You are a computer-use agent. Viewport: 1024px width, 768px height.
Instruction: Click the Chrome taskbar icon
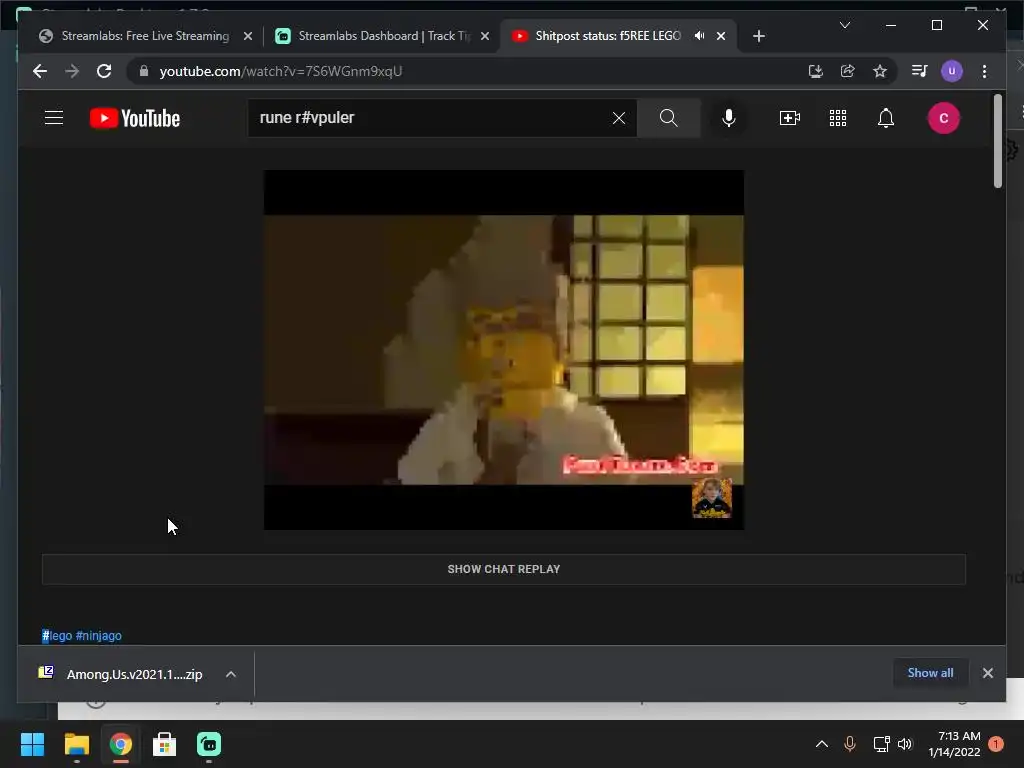pos(120,744)
